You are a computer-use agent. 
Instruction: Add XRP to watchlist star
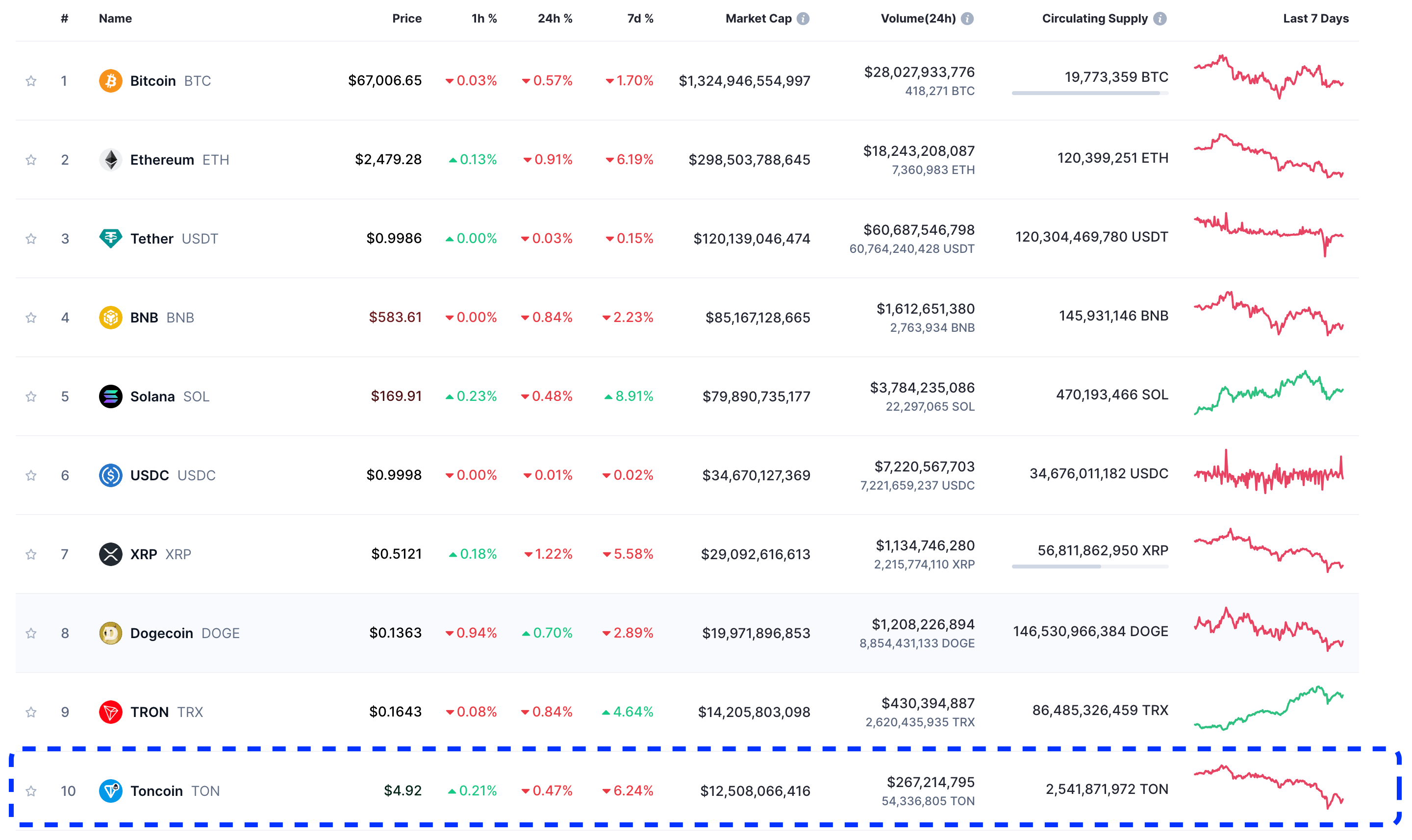coord(31,554)
